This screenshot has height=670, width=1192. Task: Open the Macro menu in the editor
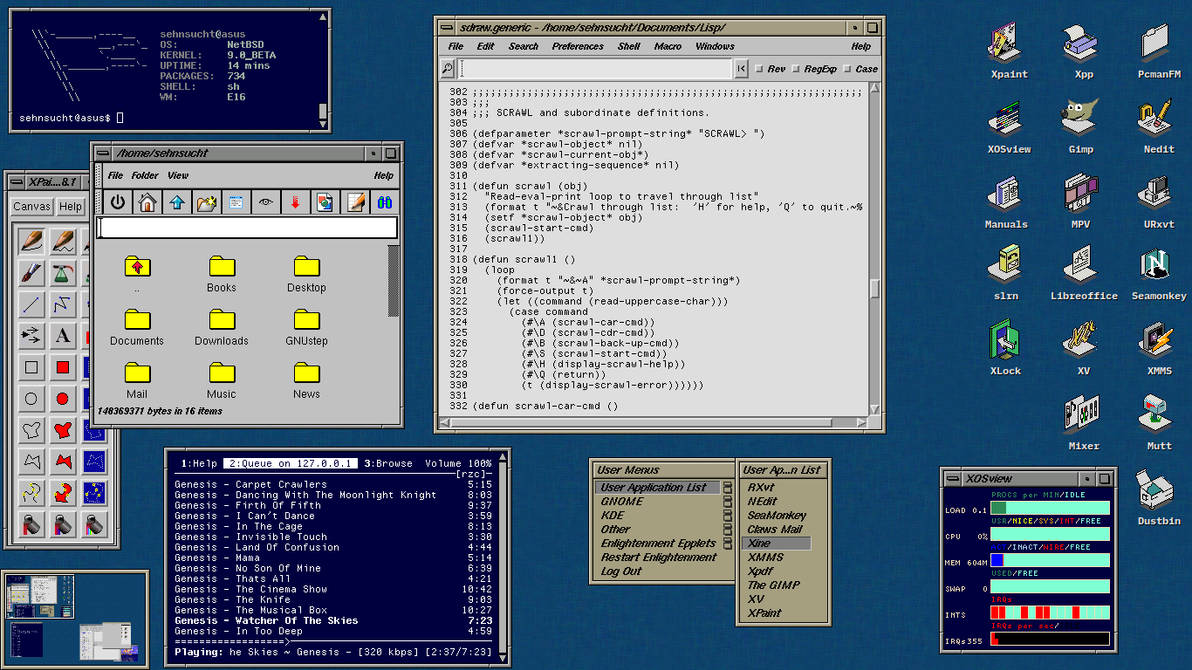(667, 46)
